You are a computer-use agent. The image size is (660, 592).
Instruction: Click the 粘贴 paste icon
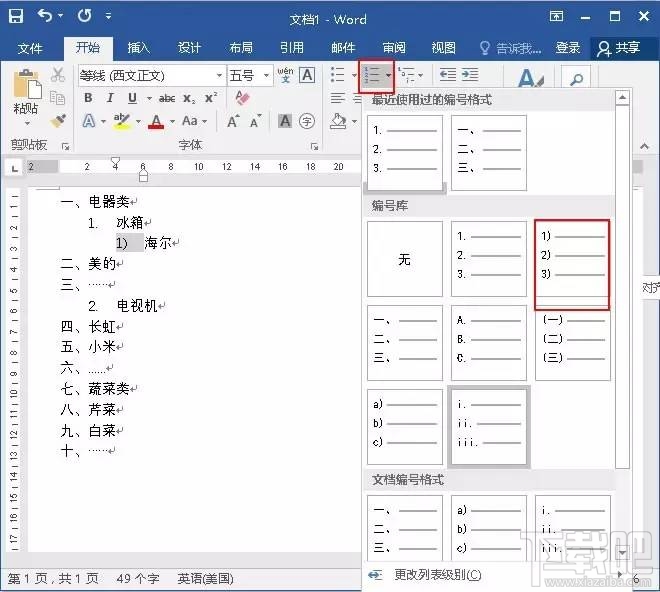tap(27, 84)
